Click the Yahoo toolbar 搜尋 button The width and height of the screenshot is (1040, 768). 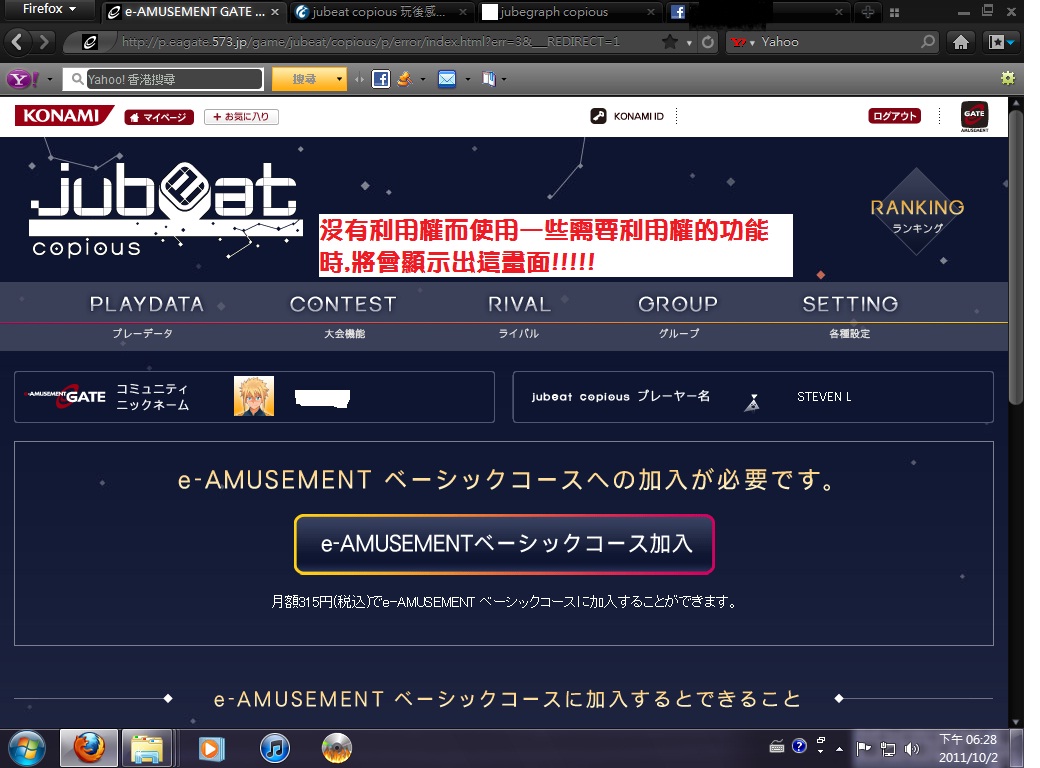point(303,80)
